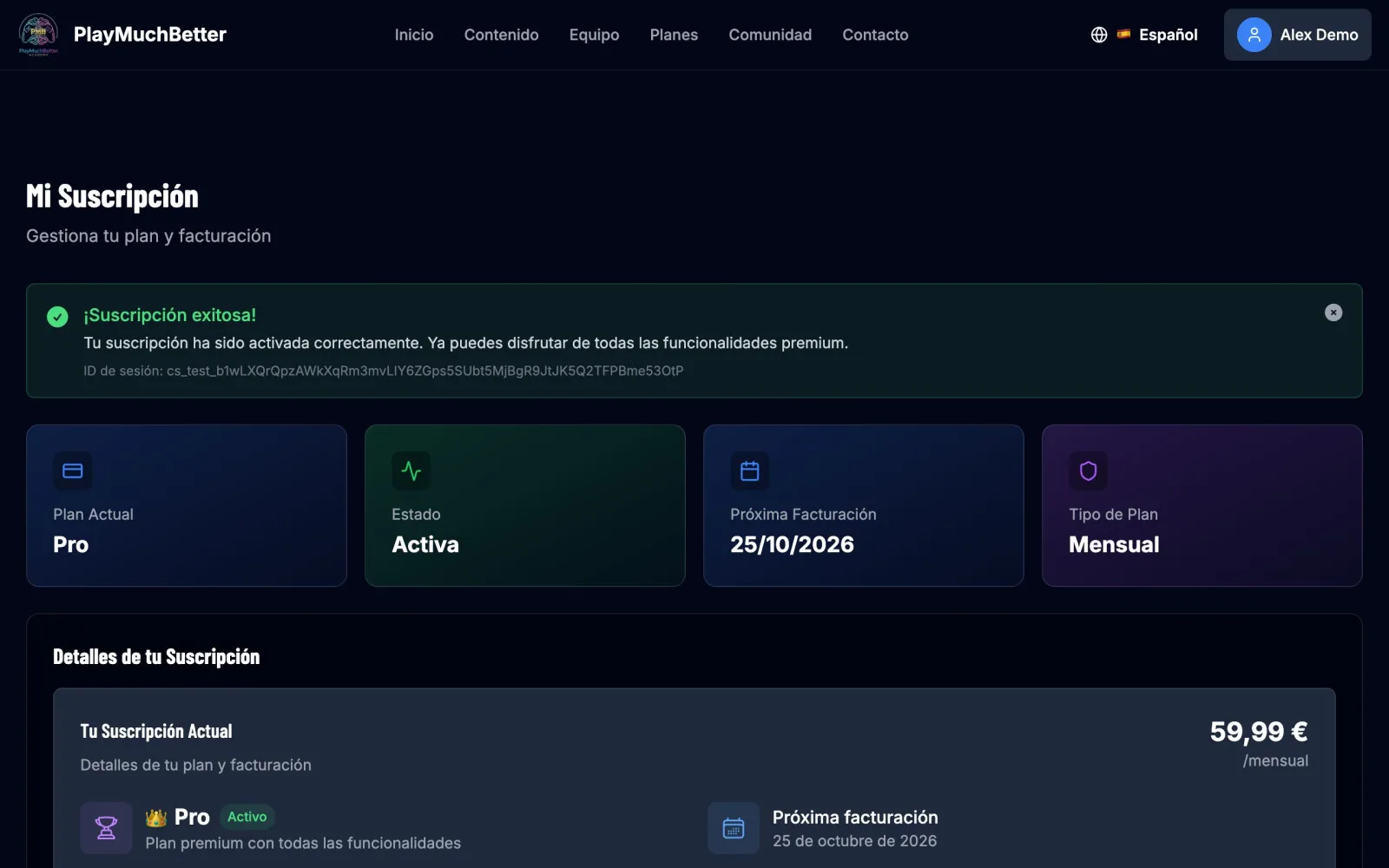Click the ¡Suscripción exitosa! heading
The image size is (1389, 868).
169,315
